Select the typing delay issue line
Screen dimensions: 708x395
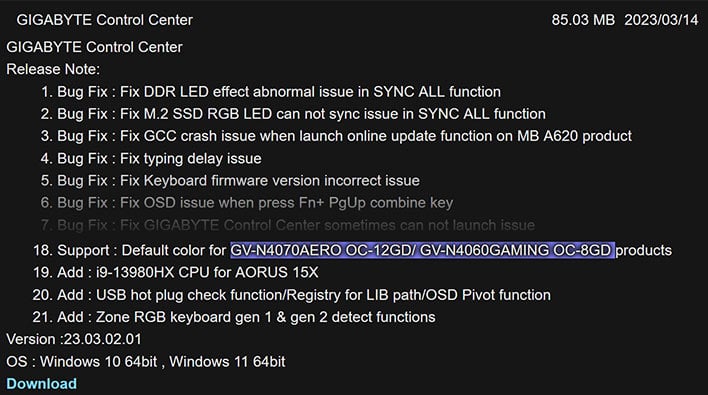tap(151, 158)
